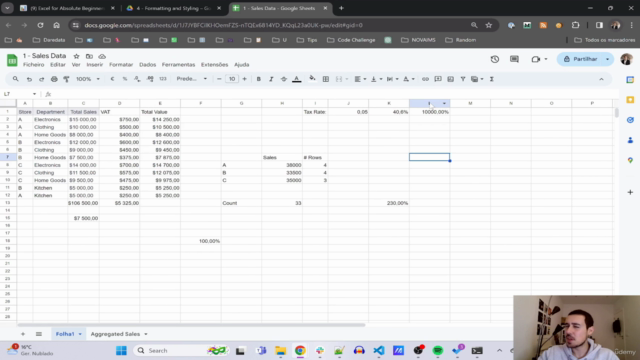Collapse the menus with the chevron
The image size is (640, 360).
pos(601,79)
